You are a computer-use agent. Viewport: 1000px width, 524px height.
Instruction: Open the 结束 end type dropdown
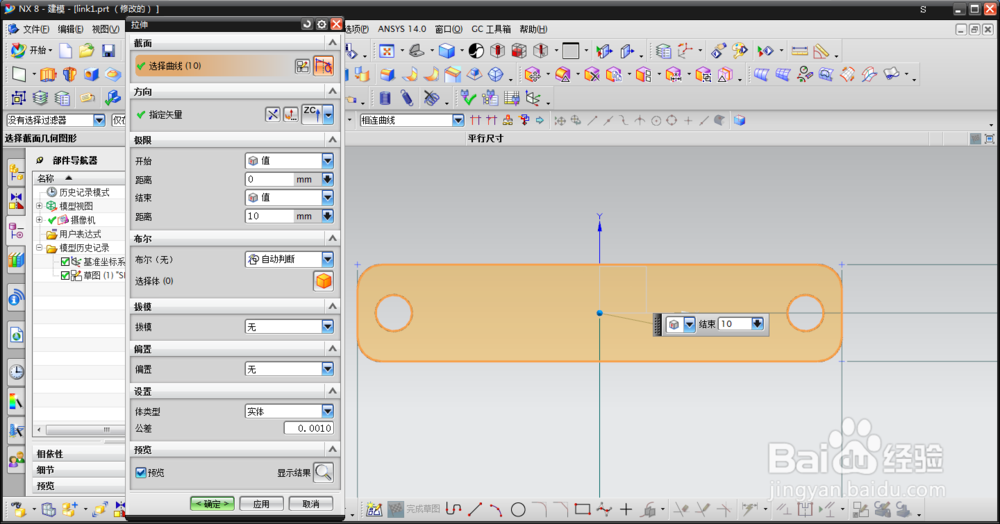(x=327, y=198)
